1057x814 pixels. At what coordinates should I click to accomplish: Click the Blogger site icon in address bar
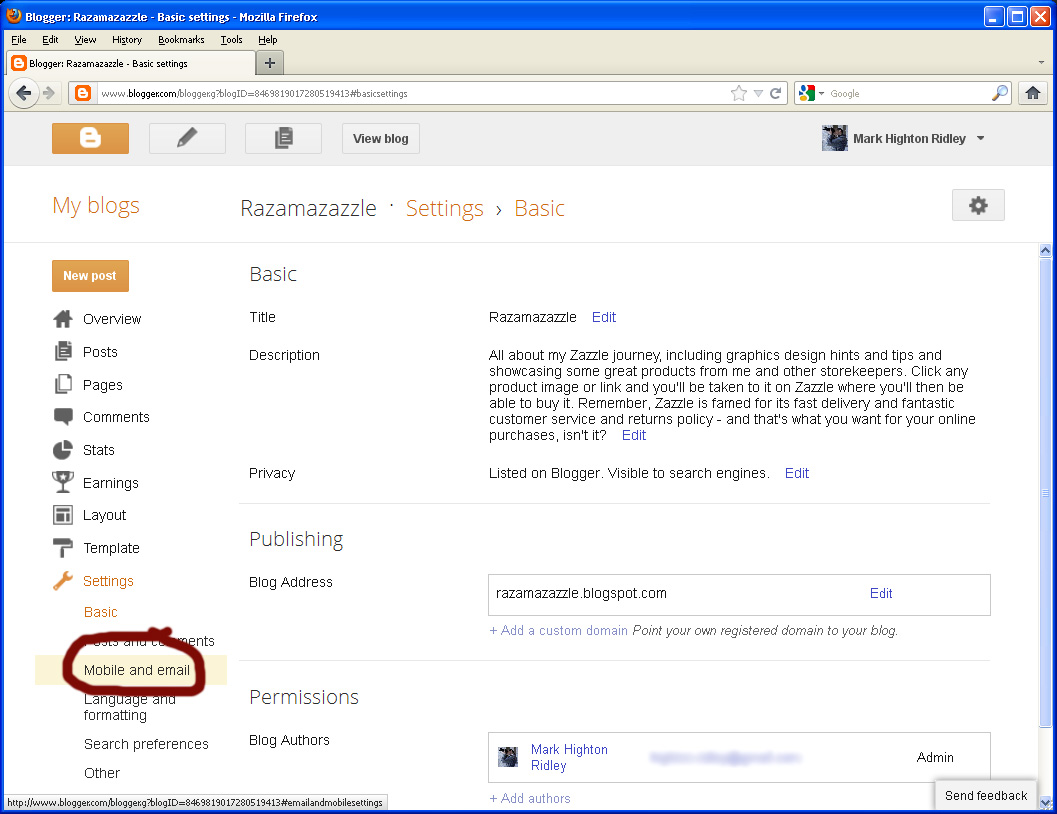coord(83,93)
